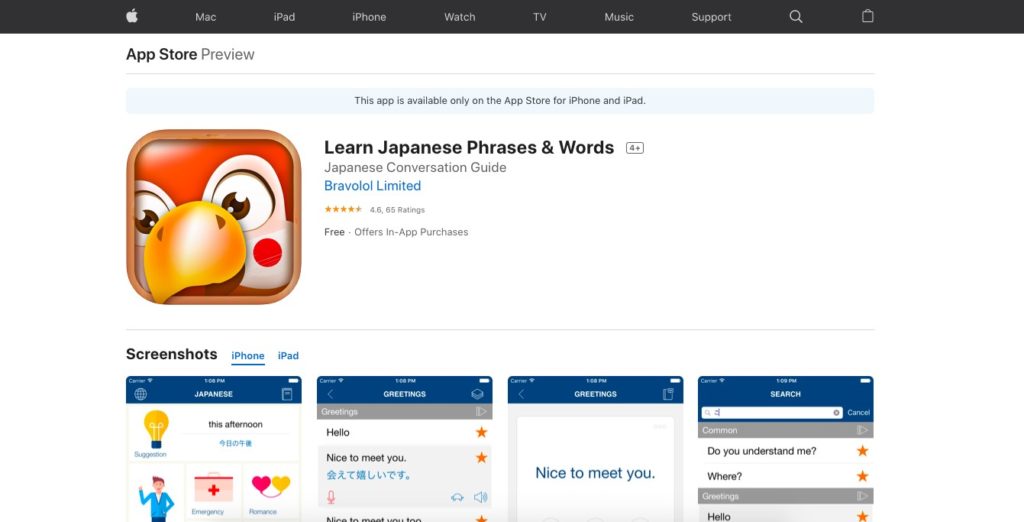Screen dimensions: 1024x522
Task: Tap the 今日の午後 Japanese translation
Action: 235,443
